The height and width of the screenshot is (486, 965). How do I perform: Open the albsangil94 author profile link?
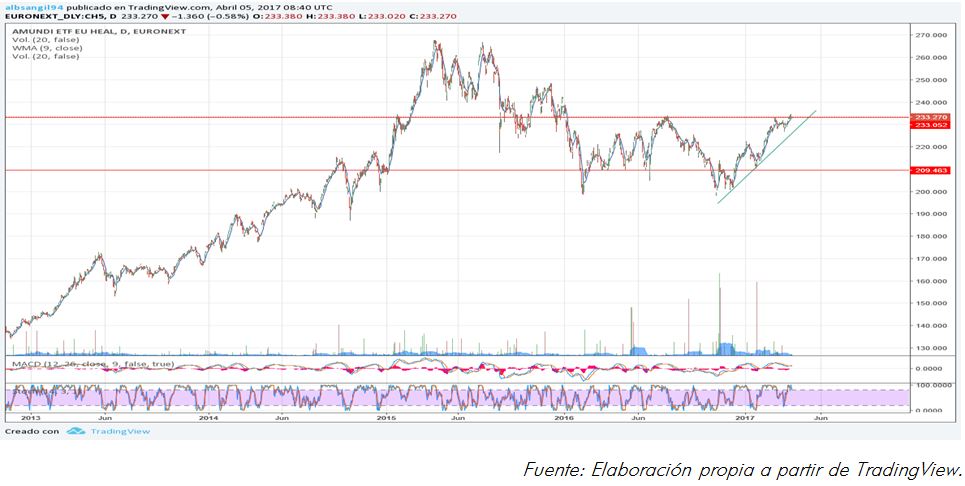(34, 7)
